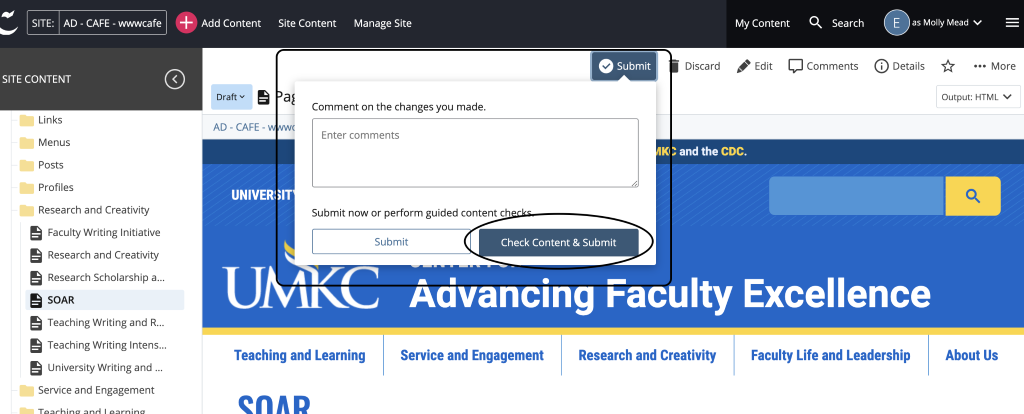The width and height of the screenshot is (1024, 414).
Task: Click the Submit checkmark toolbar button
Action: point(624,66)
